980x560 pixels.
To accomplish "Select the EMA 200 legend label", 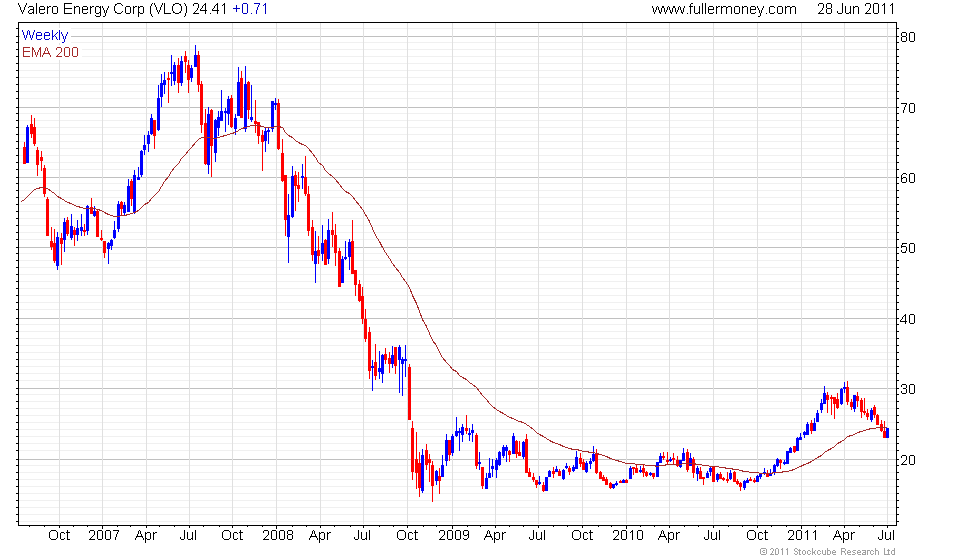I will point(51,52).
